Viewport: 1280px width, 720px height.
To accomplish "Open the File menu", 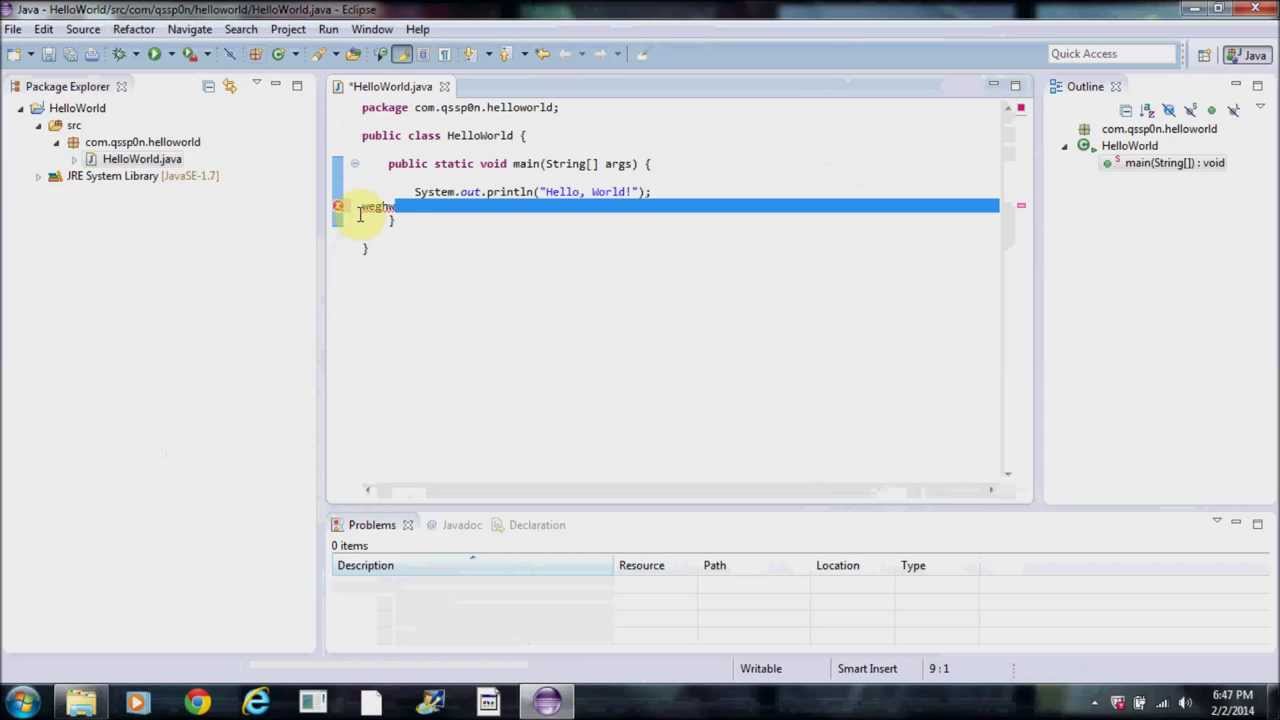I will tap(13, 29).
